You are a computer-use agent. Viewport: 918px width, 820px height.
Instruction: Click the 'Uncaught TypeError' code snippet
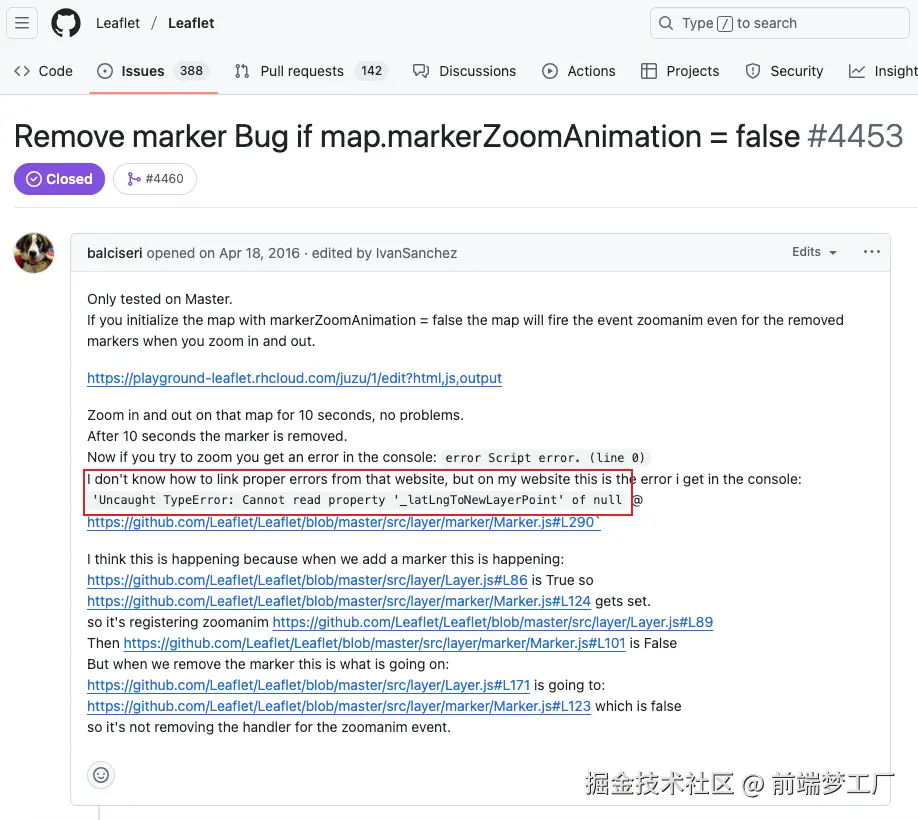tap(357, 500)
